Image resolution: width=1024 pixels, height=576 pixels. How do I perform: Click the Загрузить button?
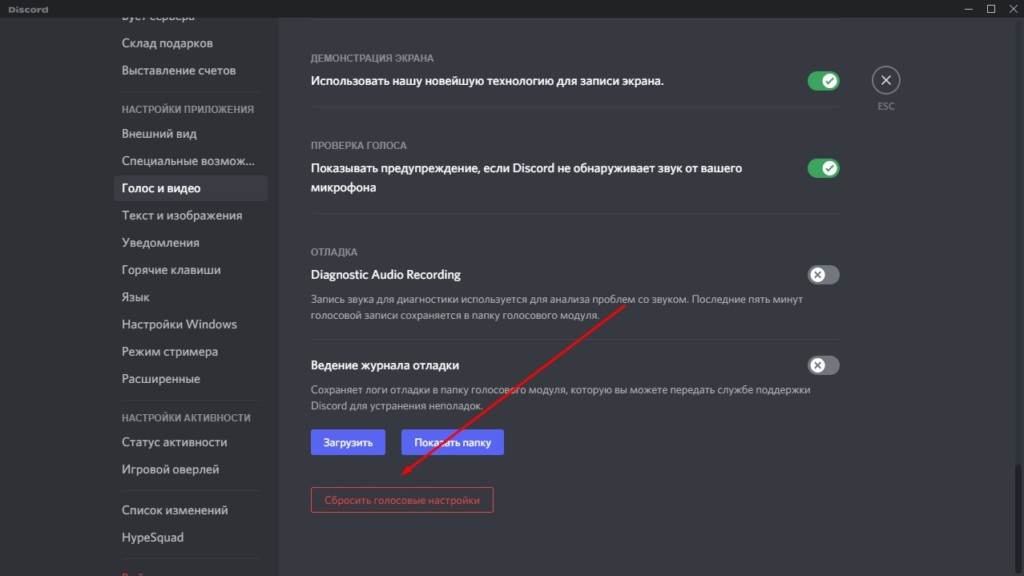(348, 442)
